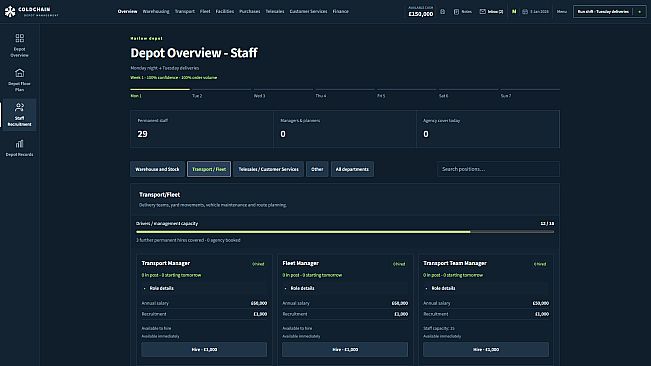Select the All departments filter tab
Screen dimensions: 651x366
[352, 169]
